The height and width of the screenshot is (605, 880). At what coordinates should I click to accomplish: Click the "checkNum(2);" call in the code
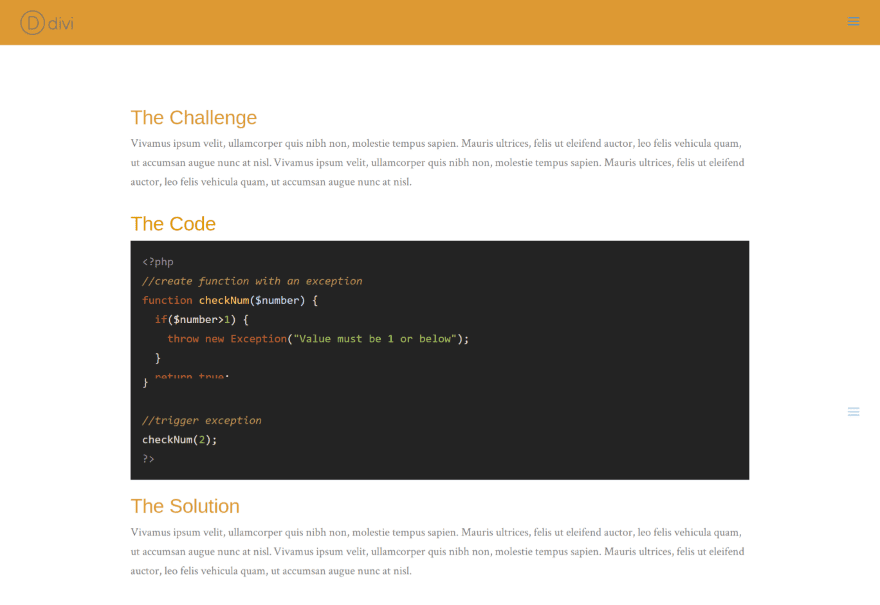[x=179, y=439]
